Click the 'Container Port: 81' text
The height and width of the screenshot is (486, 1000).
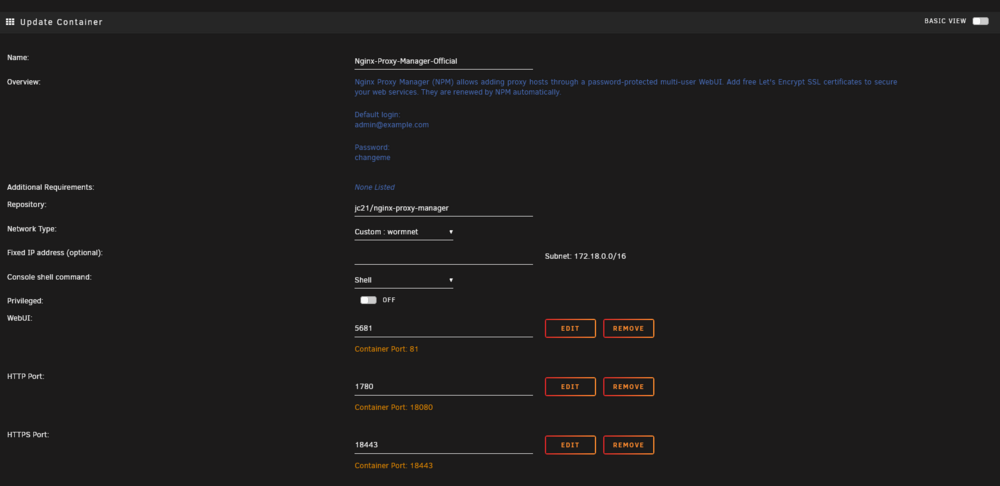click(386, 350)
